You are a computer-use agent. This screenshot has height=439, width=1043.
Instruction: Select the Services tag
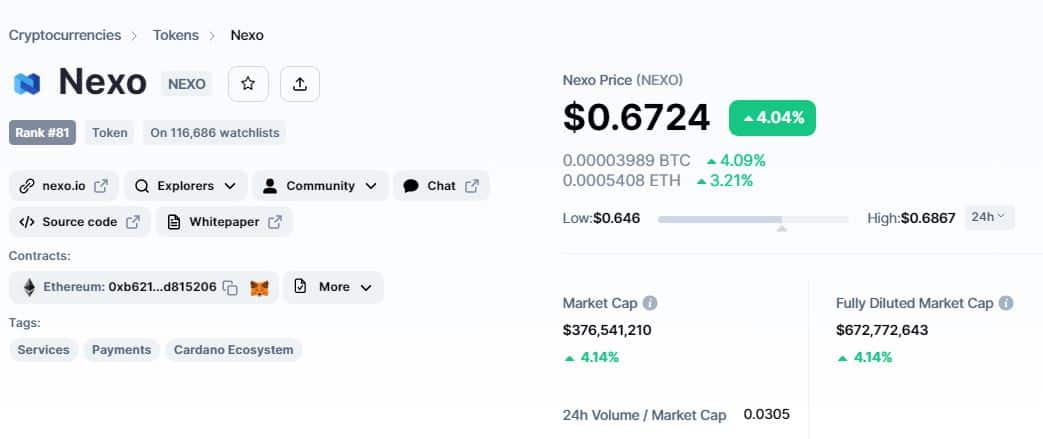click(43, 350)
